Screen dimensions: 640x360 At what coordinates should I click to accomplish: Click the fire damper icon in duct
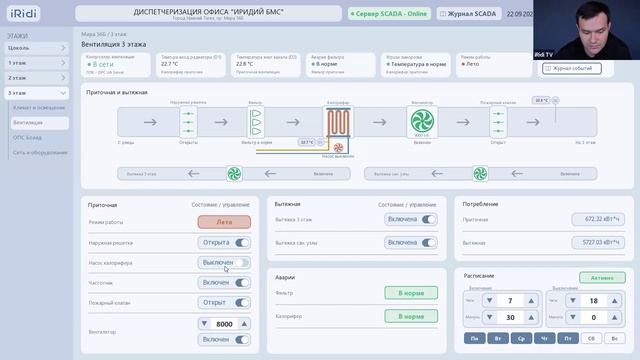[x=498, y=122]
